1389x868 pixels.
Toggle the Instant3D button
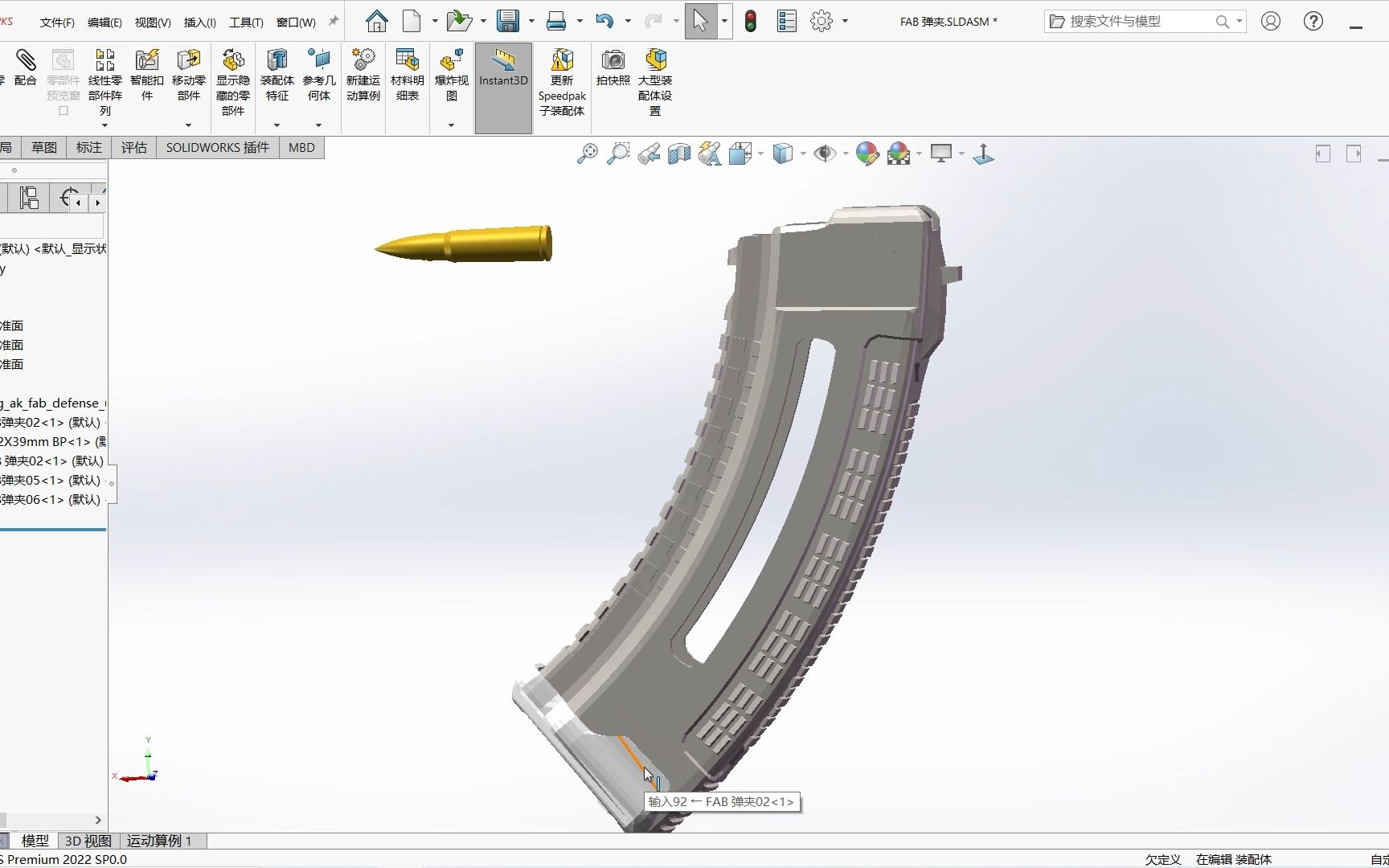[503, 88]
